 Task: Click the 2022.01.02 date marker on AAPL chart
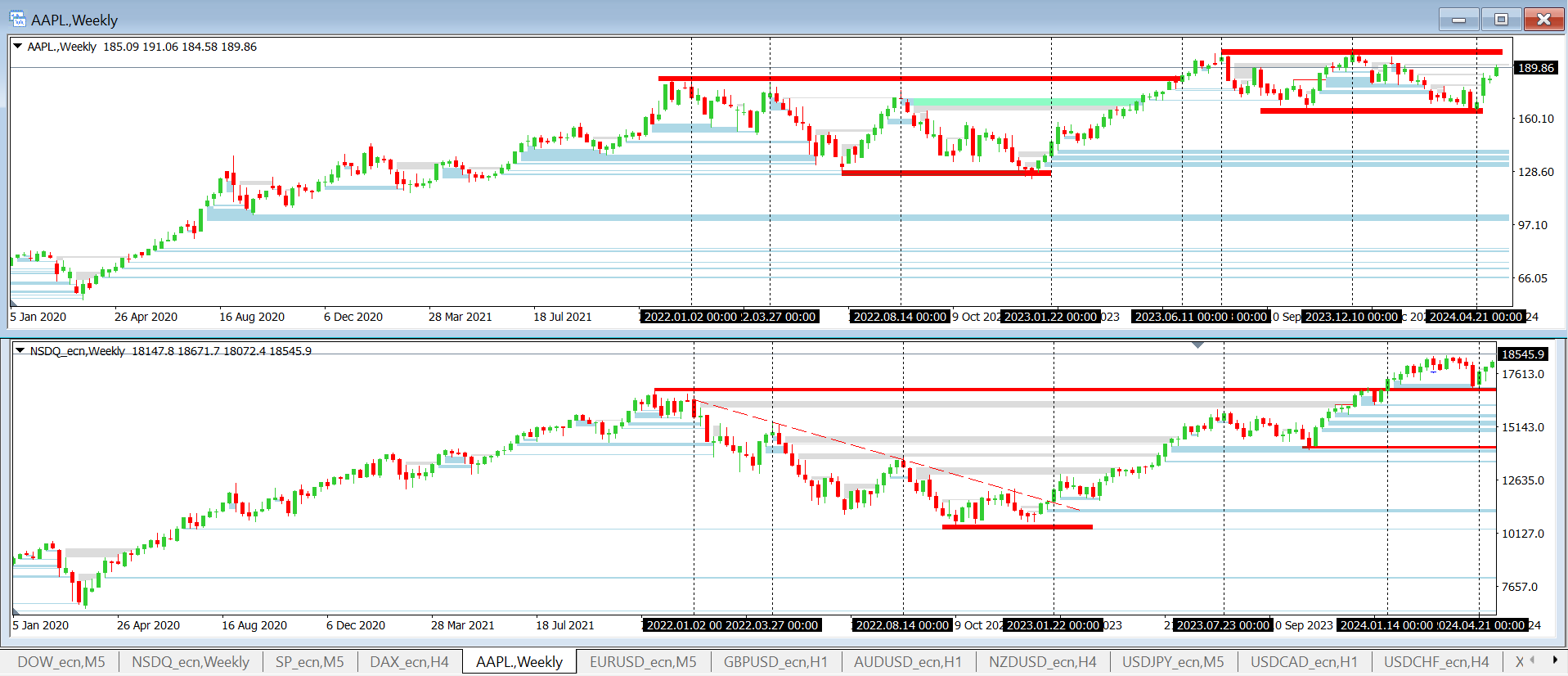(690, 317)
